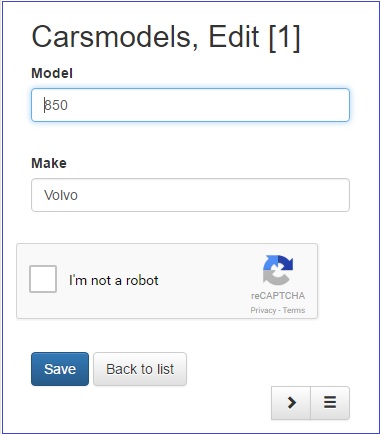The height and width of the screenshot is (434, 380).
Task: Click the Carsmodels word in the heading
Action: [116, 37]
